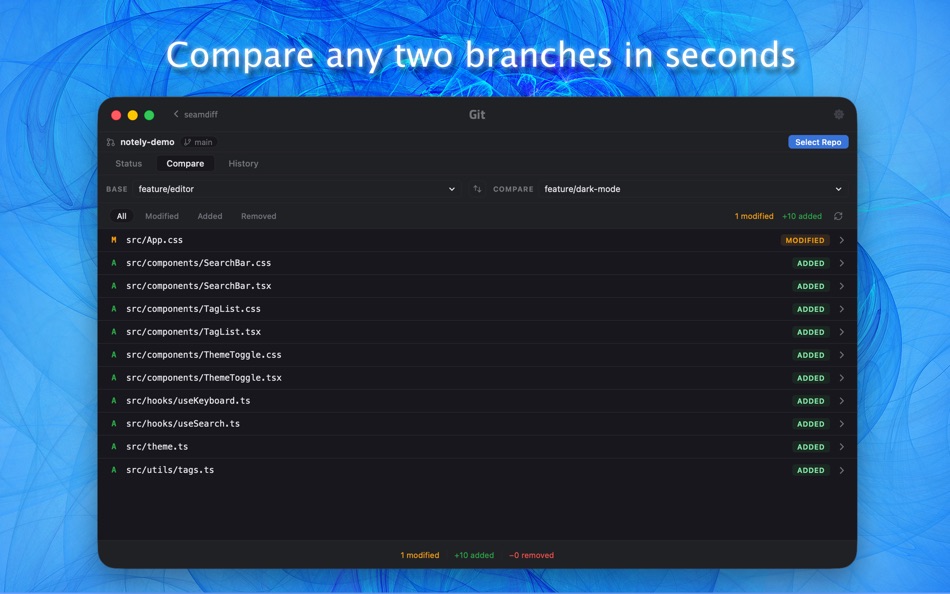The height and width of the screenshot is (594, 950).
Task: Expand chevron for ThemeToggle.tsx row
Action: (x=842, y=378)
